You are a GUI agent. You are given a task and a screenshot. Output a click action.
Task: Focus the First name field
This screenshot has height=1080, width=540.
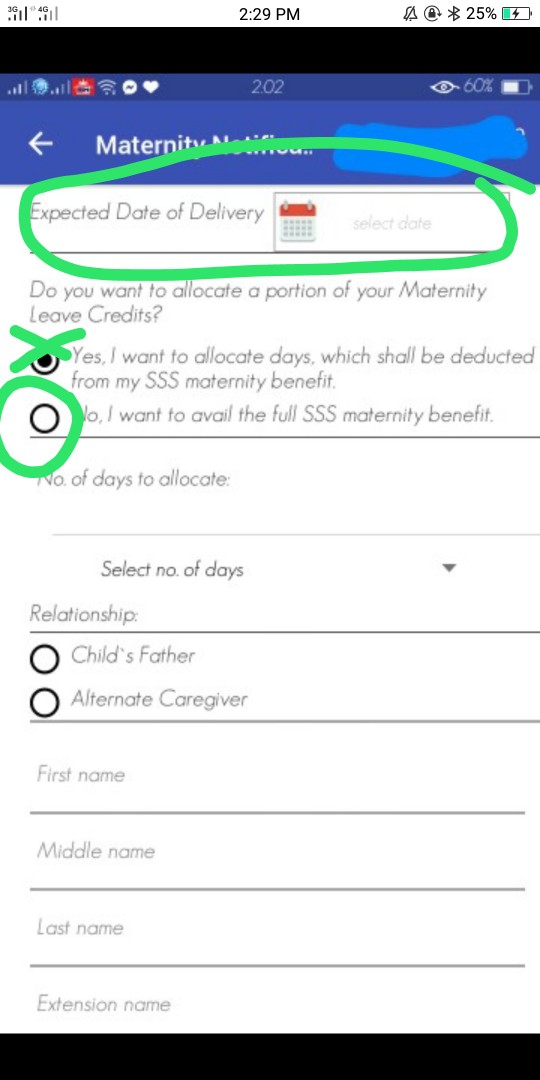click(x=277, y=781)
